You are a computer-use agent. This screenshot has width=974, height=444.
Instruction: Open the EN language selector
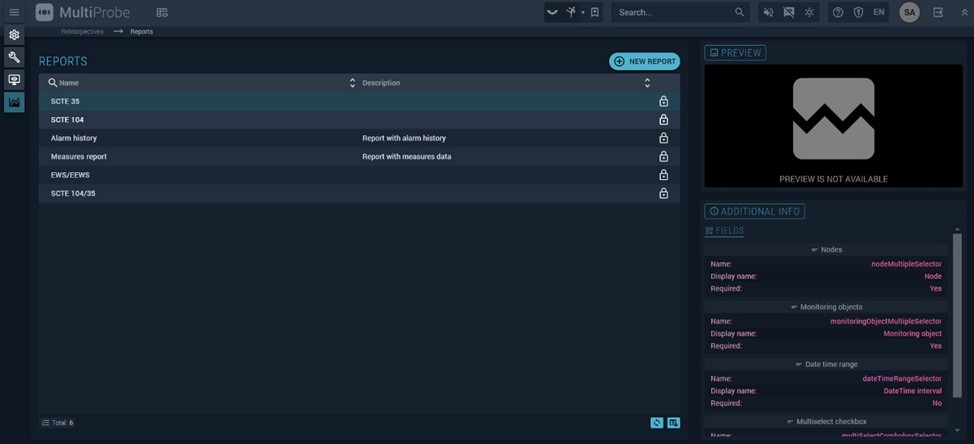click(879, 12)
